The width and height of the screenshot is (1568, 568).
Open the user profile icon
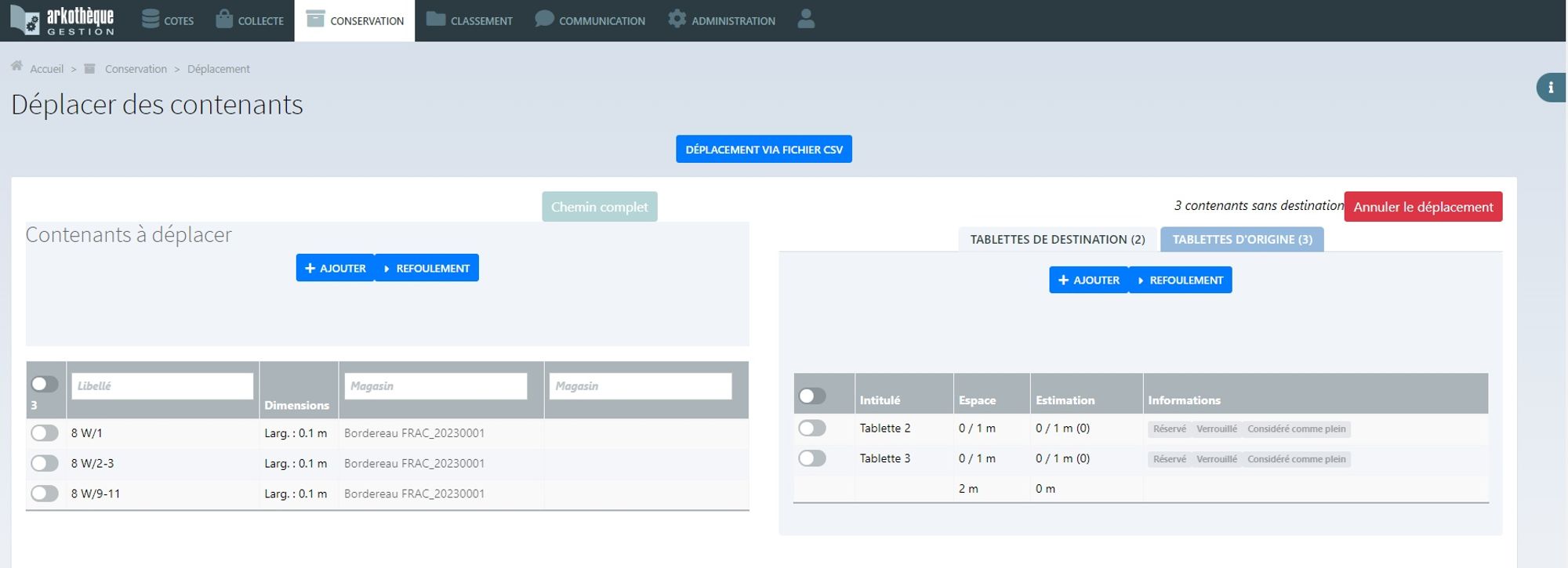805,20
